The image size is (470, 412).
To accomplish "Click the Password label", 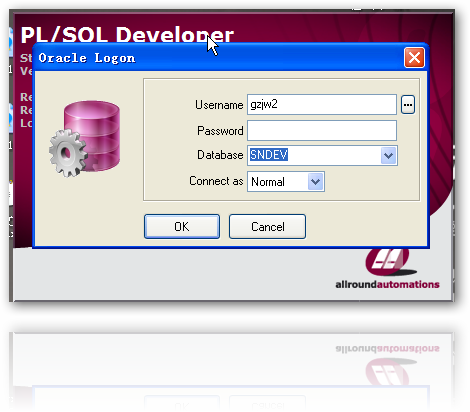I will (220, 131).
